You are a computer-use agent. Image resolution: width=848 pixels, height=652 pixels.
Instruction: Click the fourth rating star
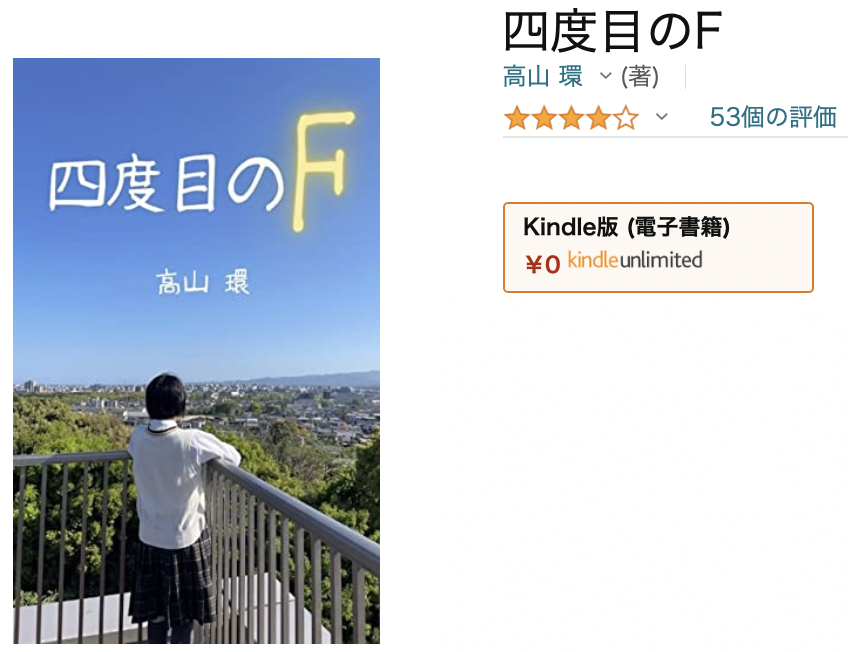coord(599,117)
